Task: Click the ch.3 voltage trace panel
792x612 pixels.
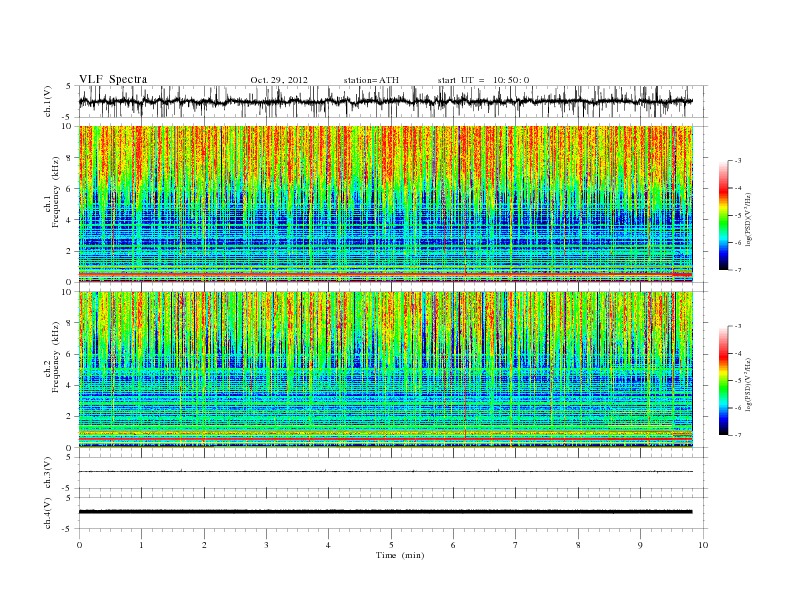Action: click(393, 473)
